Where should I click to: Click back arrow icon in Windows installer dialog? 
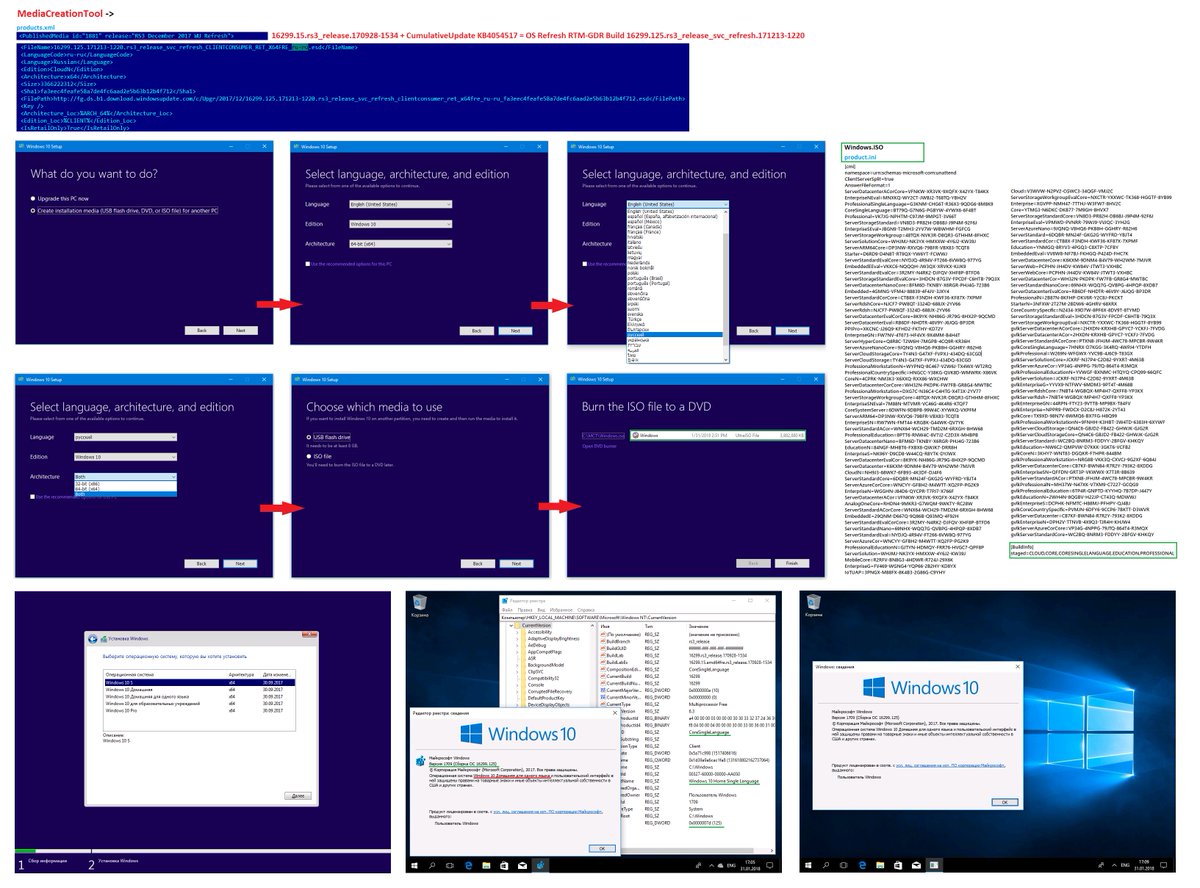pos(92,639)
